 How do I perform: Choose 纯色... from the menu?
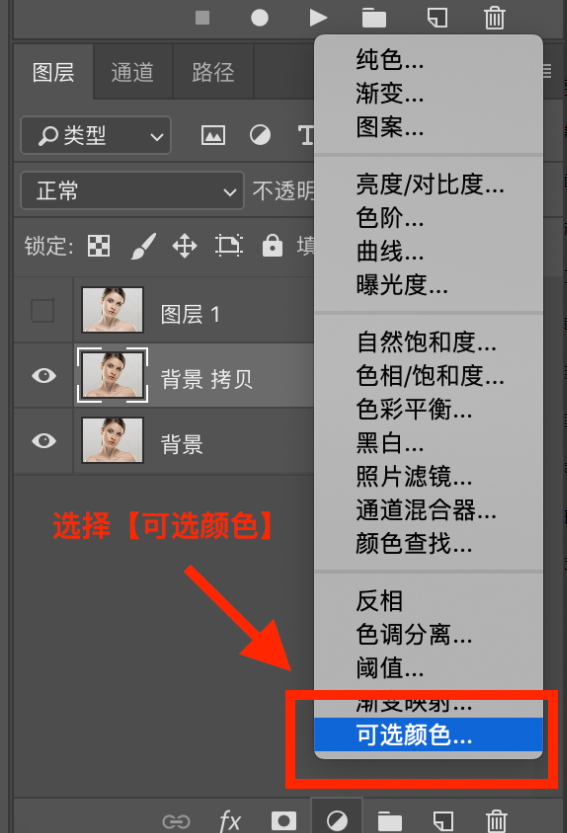tap(428, 60)
